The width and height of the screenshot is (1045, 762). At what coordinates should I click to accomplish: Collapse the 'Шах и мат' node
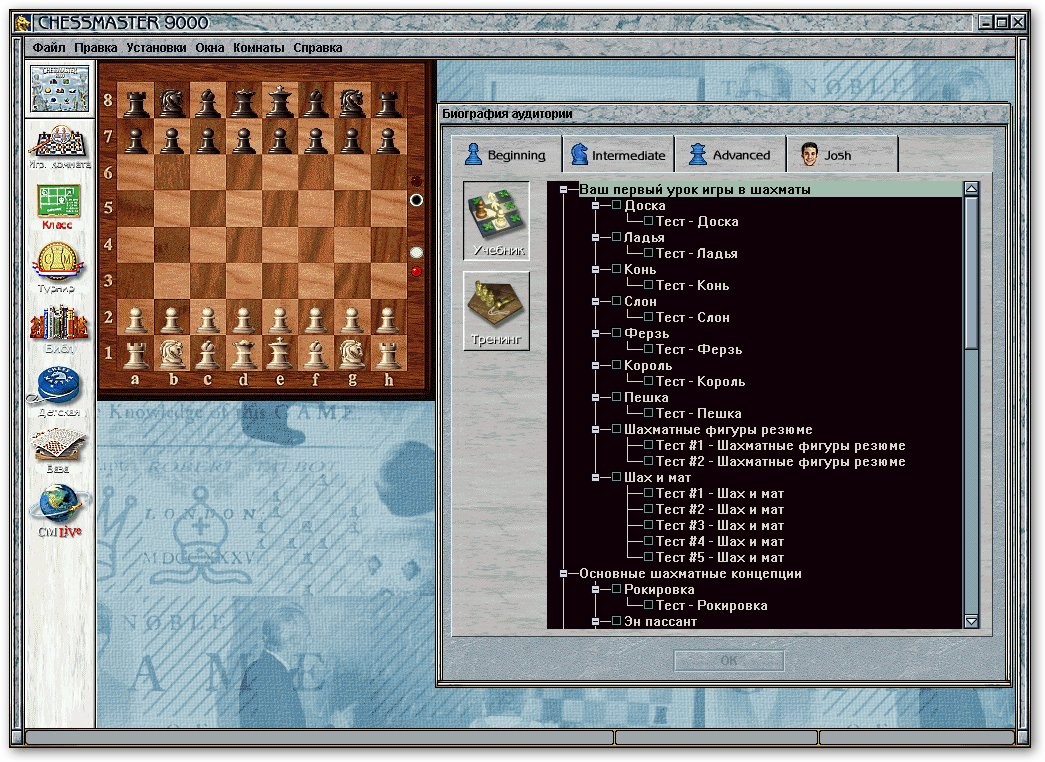[x=595, y=477]
